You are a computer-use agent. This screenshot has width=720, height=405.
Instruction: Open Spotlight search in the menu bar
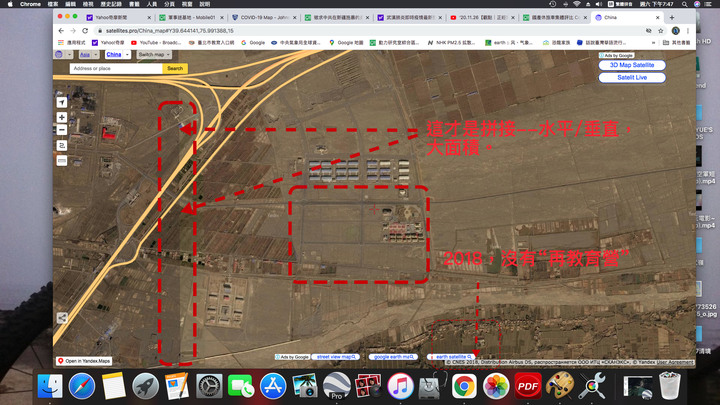pos(684,4)
